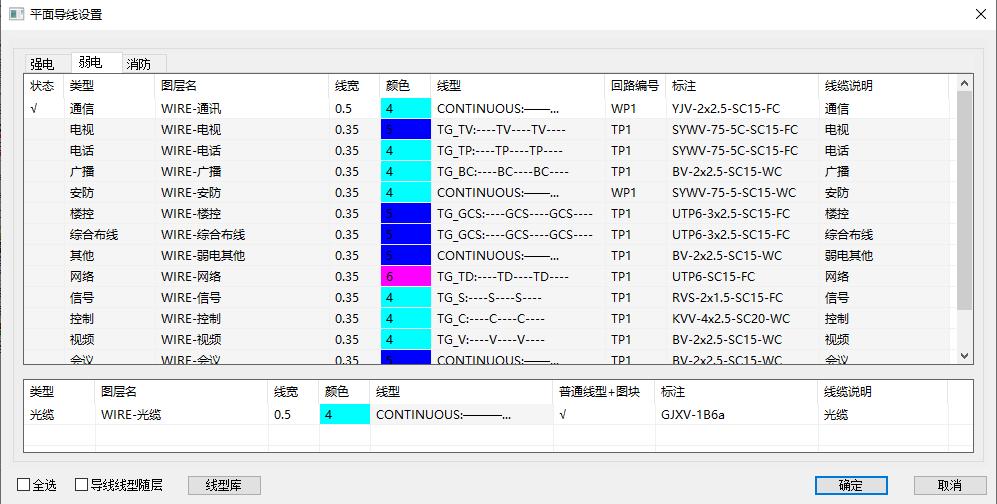The height and width of the screenshot is (504, 997).
Task: Toggle the status checkmark in the 通信 row
Action: pyautogui.click(x=35, y=108)
